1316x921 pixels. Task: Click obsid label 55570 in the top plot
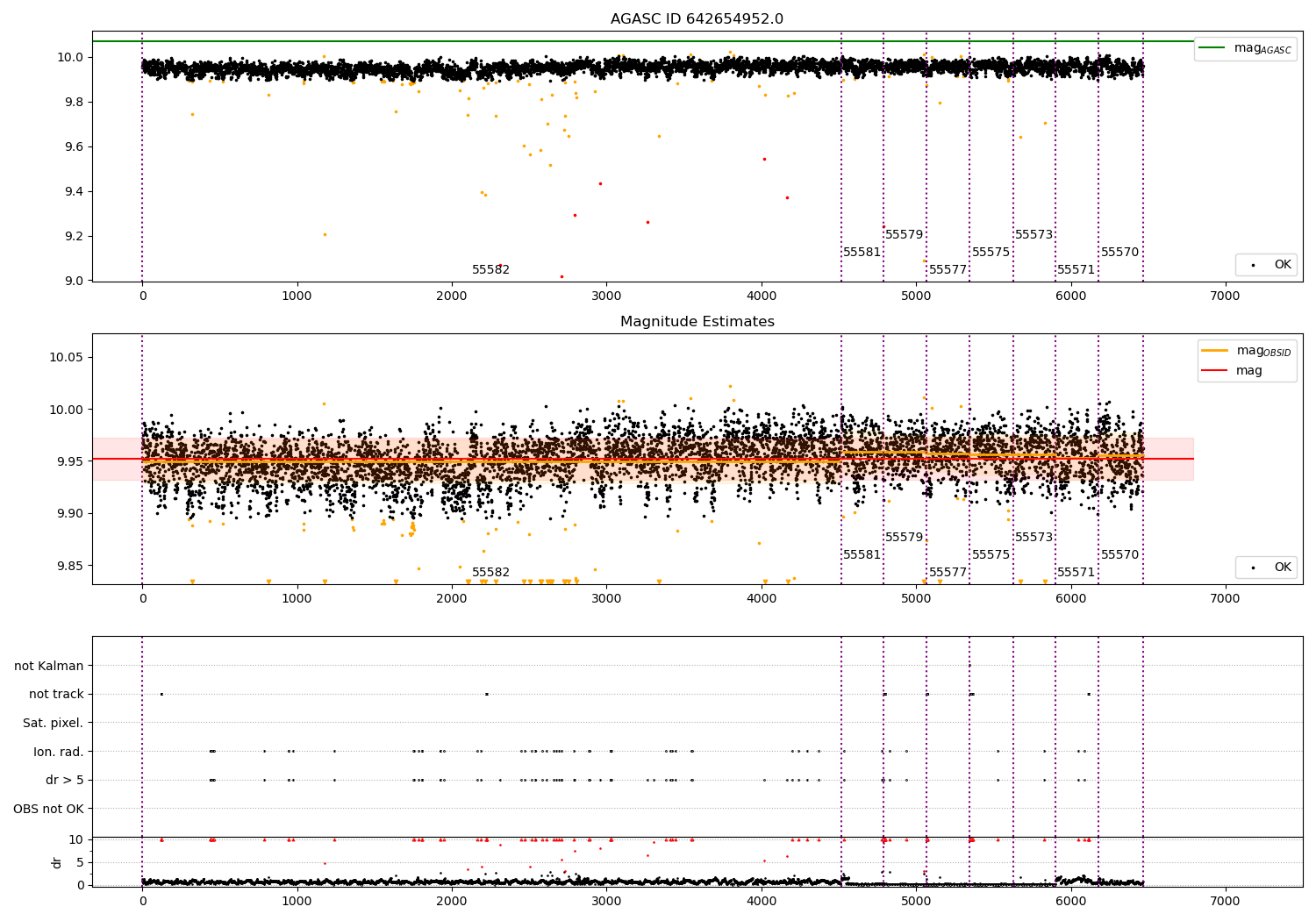coord(1119,253)
